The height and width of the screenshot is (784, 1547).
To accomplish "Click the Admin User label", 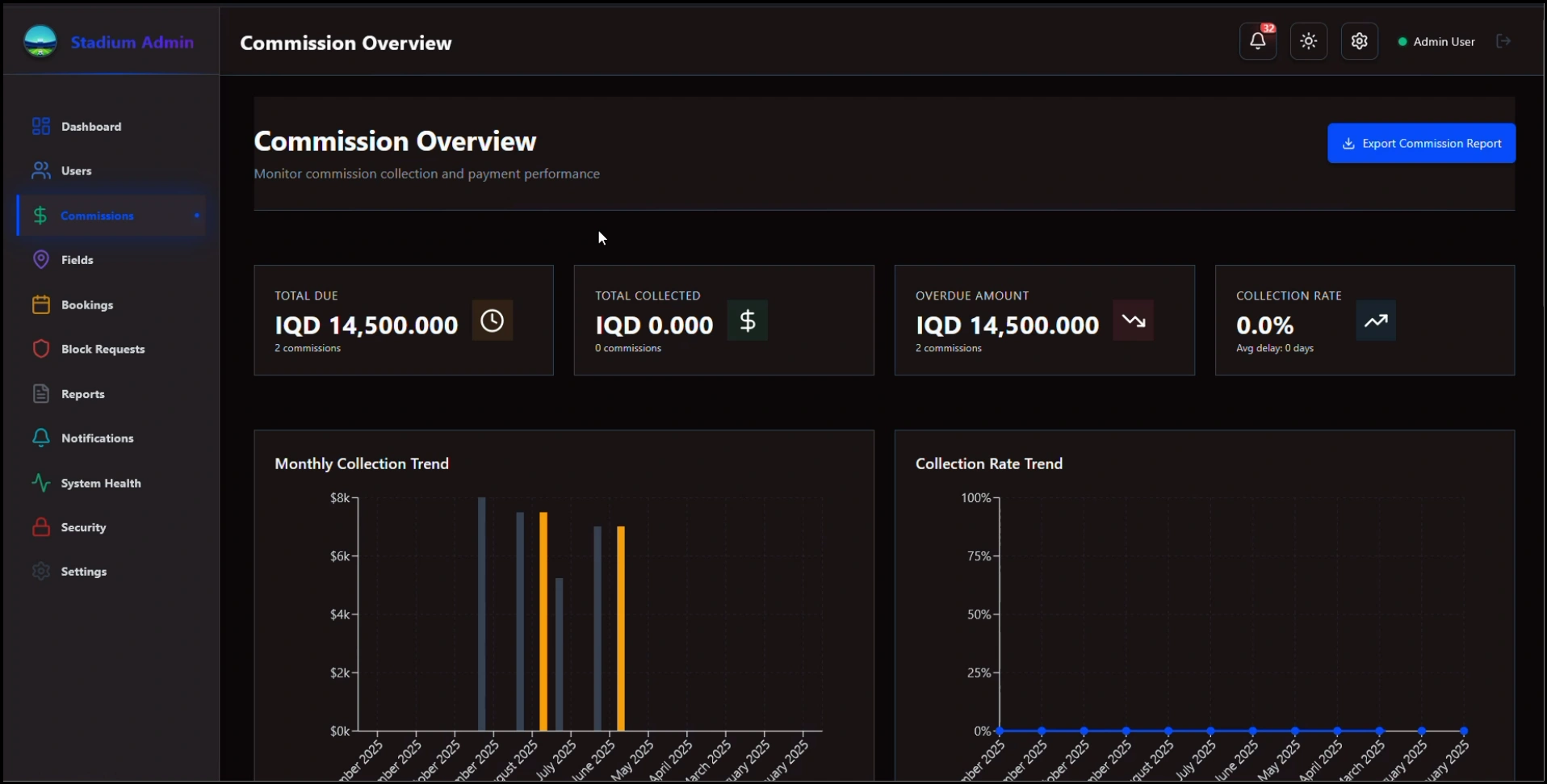I will click(1444, 40).
